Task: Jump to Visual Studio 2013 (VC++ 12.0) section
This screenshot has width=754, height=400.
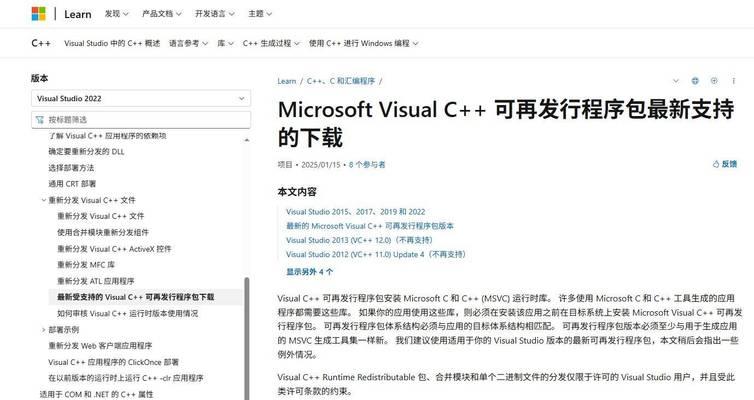Action: (359, 240)
